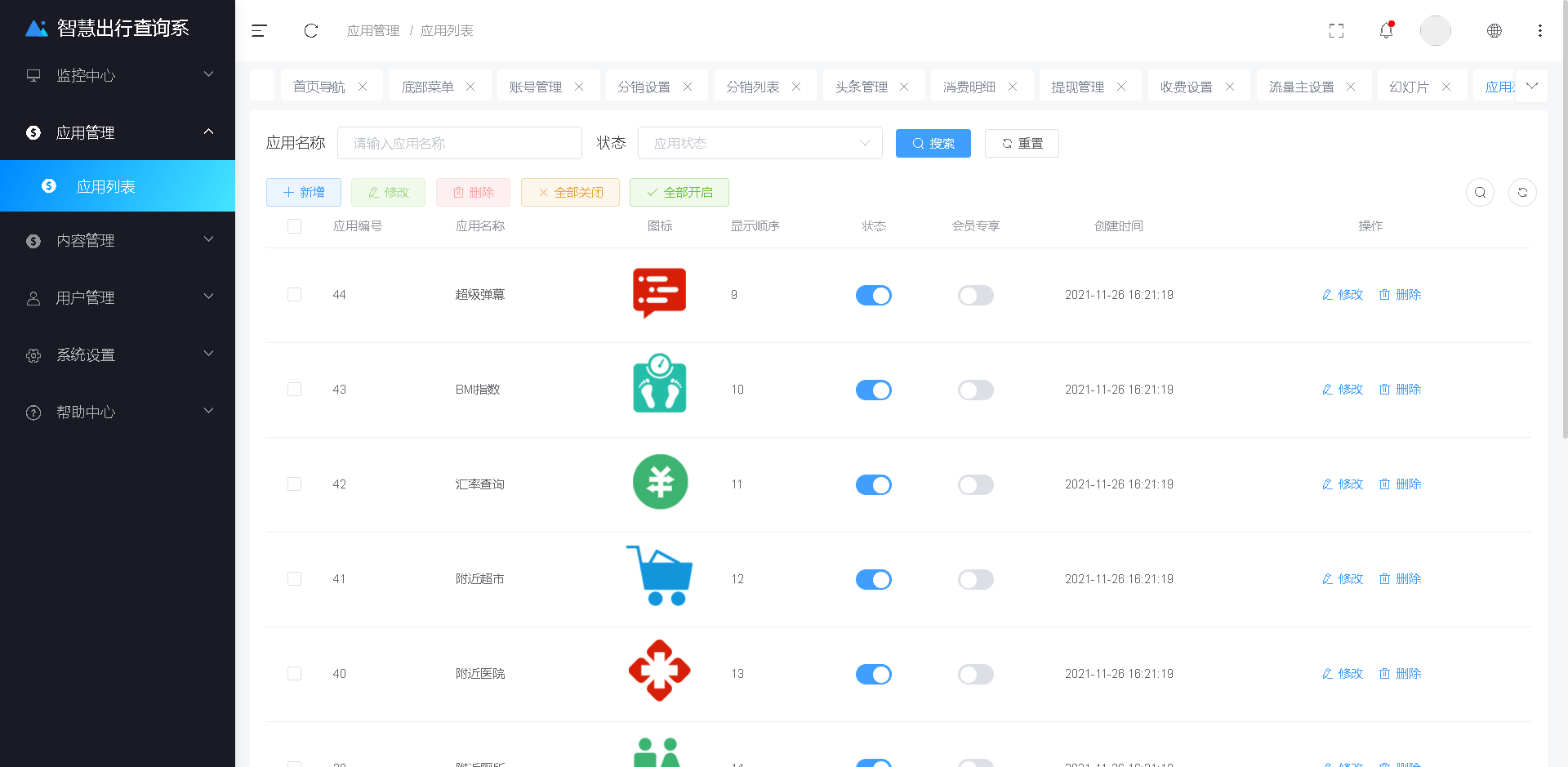Open notifications bell icon
This screenshot has width=1568, height=767.
click(1386, 31)
